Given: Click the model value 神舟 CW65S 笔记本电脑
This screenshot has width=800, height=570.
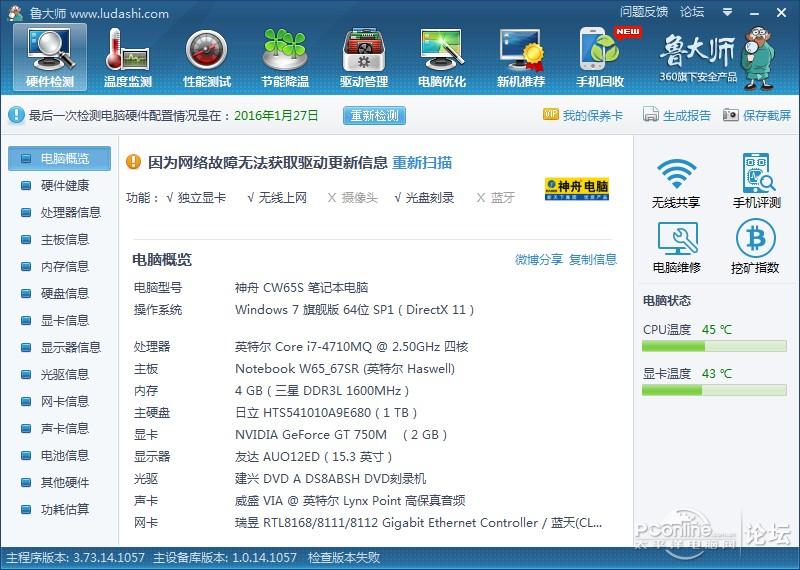Looking at the screenshot, I should (302, 287).
